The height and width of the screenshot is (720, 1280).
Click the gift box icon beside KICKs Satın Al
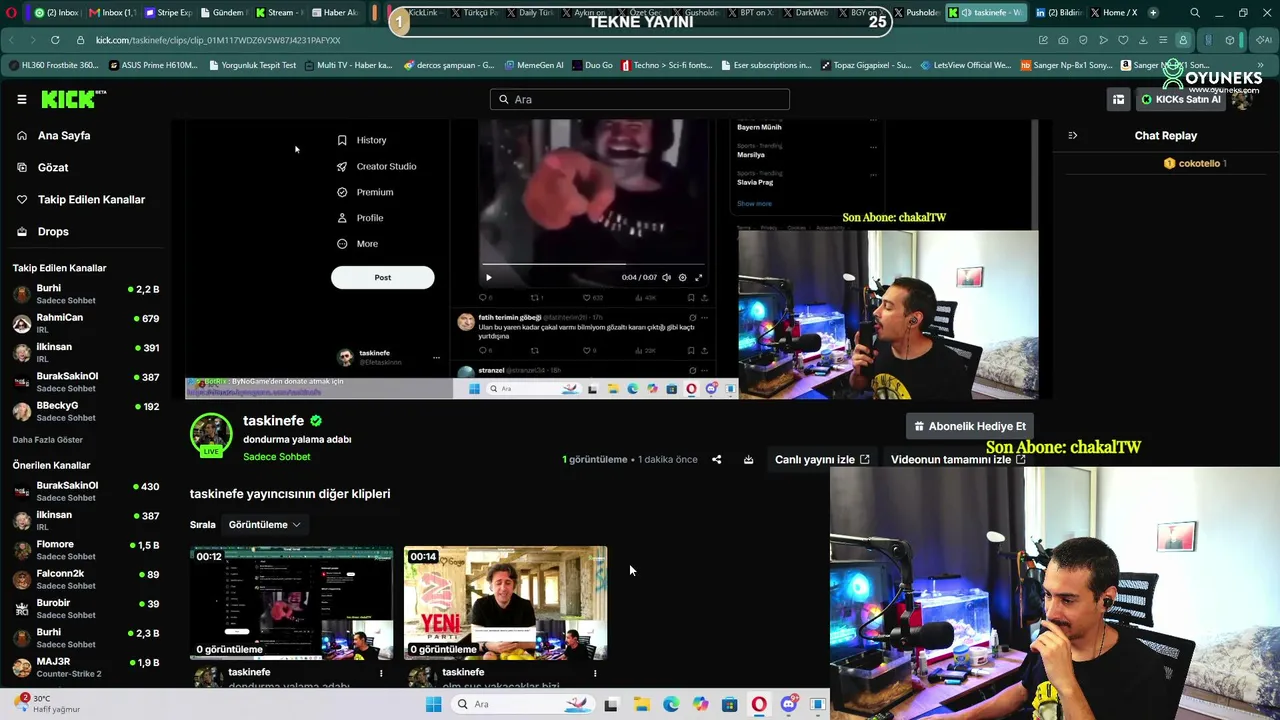1118,99
